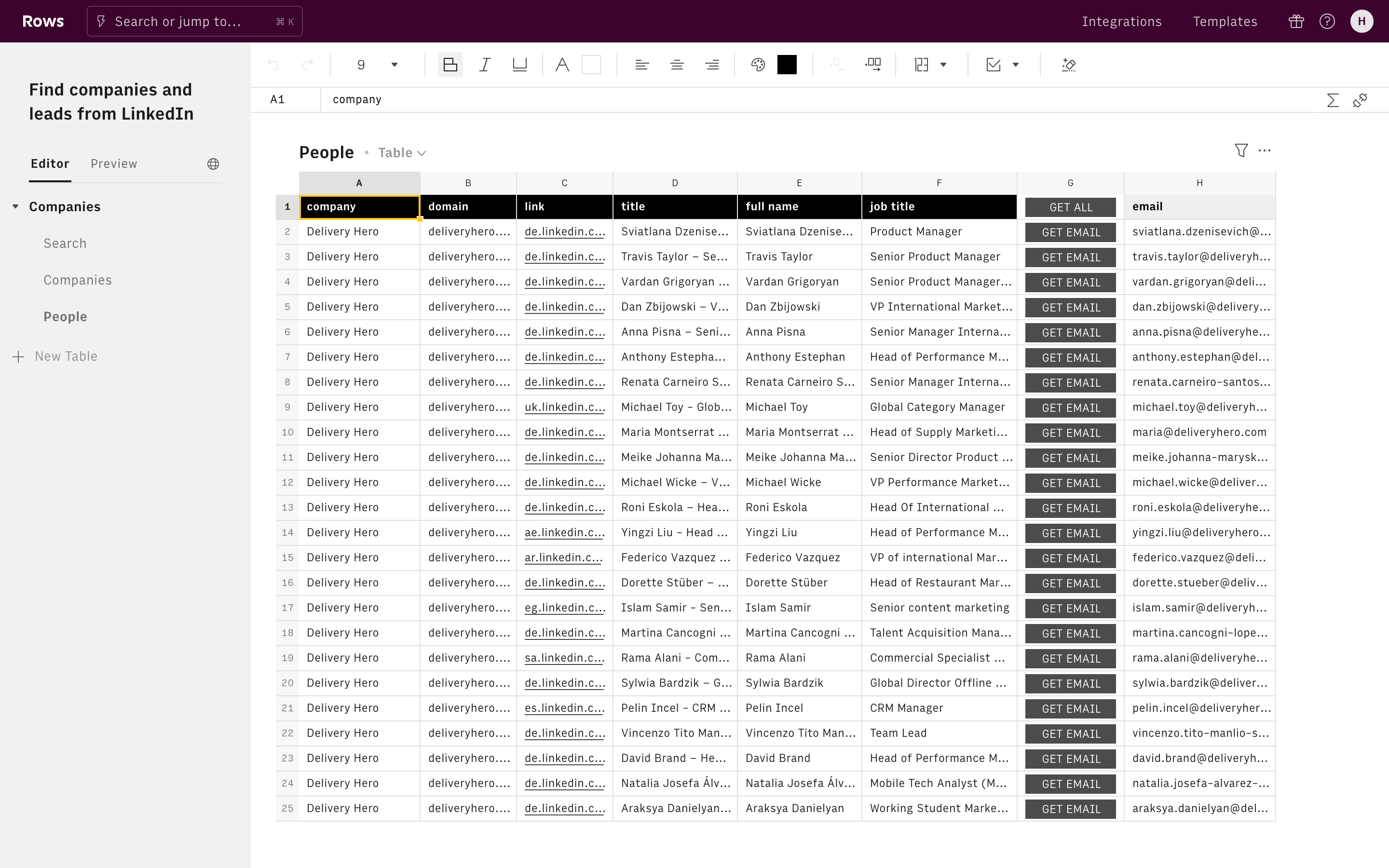
Task: Select column H header
Action: 1199,183
